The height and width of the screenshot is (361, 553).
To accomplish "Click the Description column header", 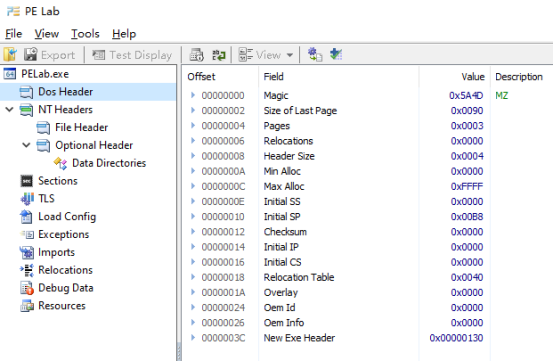I will tap(519, 77).
